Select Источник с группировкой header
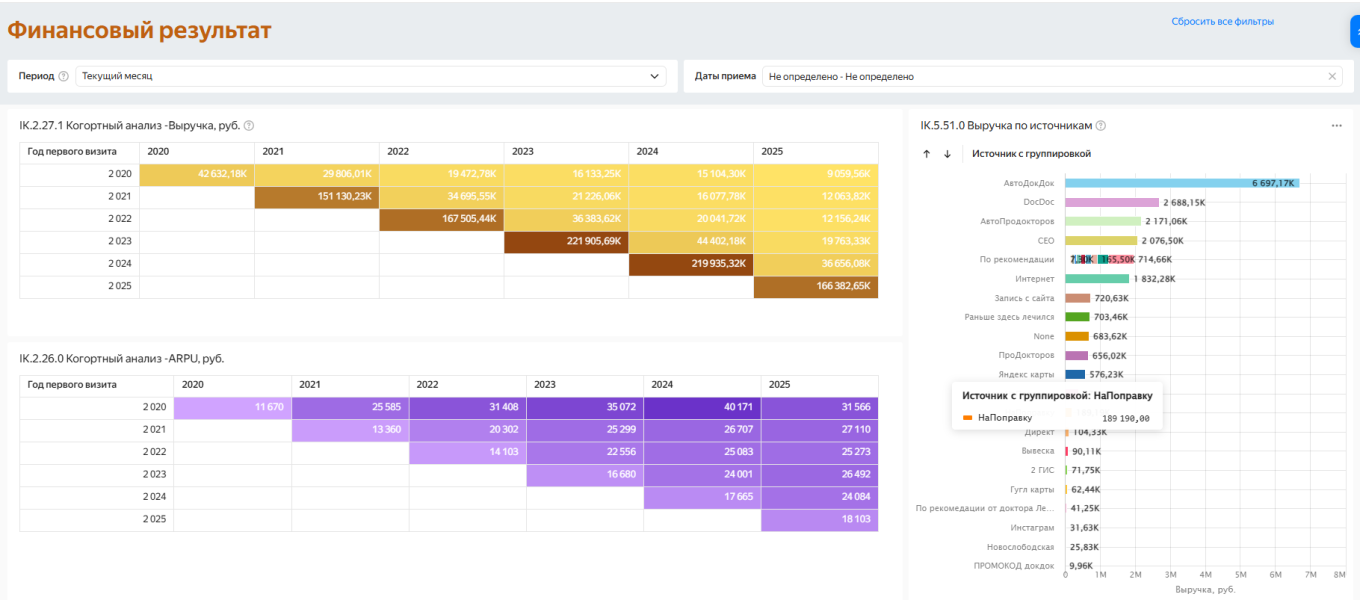This screenshot has width=1360, height=600. pos(1031,154)
